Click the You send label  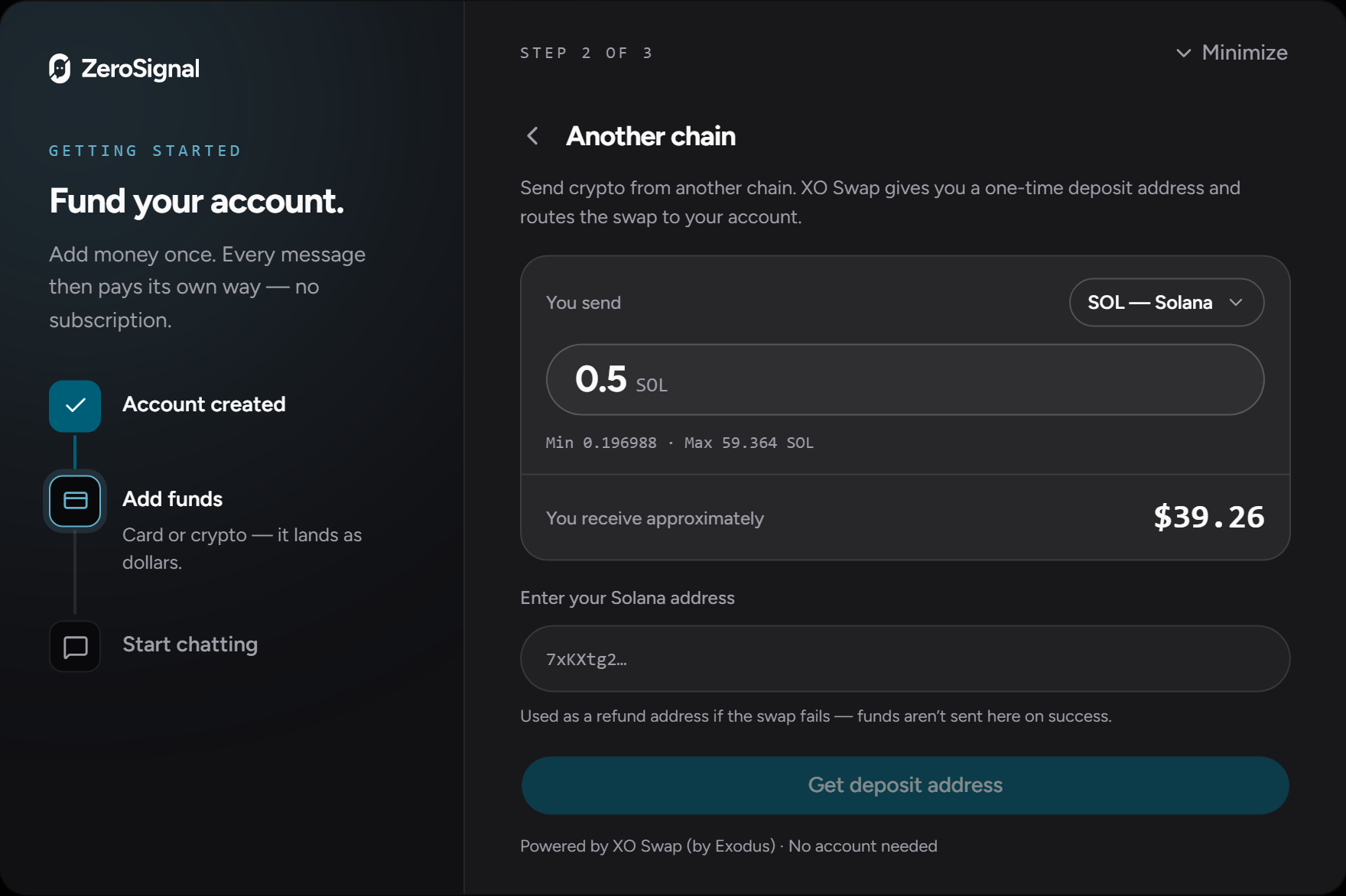click(x=584, y=303)
